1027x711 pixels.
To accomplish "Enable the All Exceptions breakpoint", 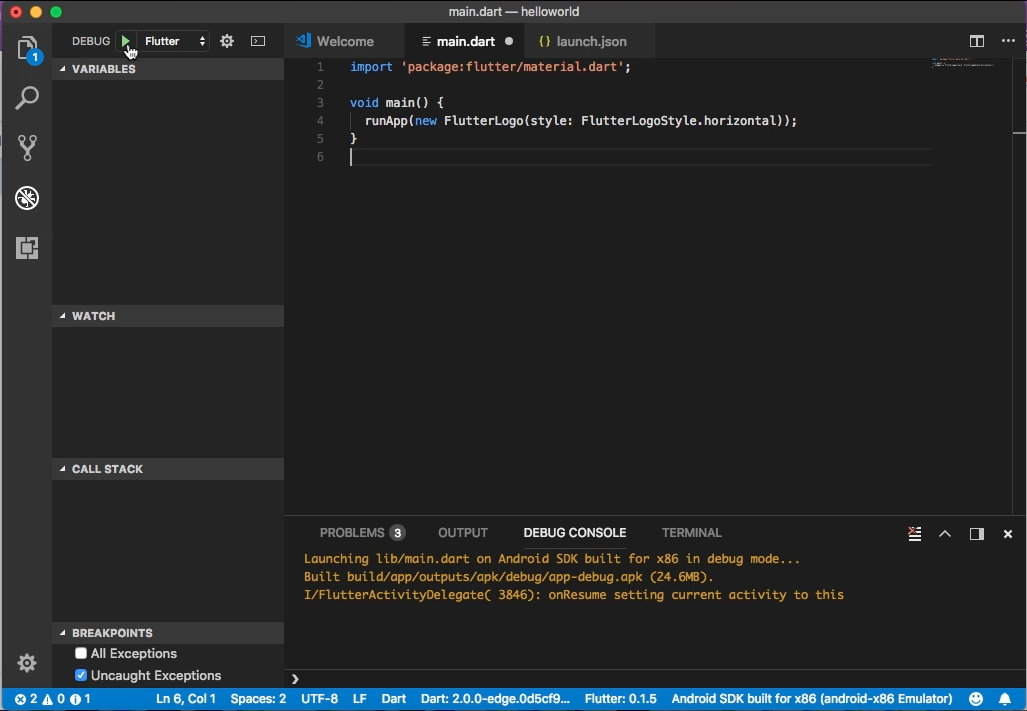I will click(81, 653).
